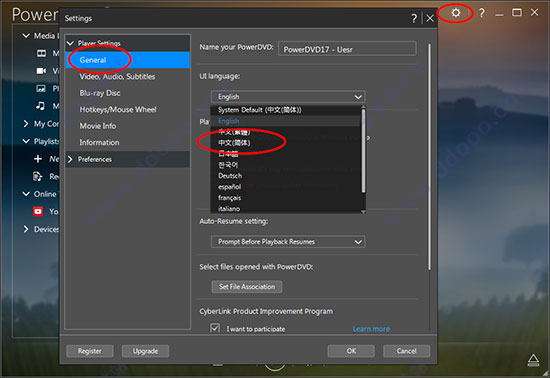Click the Upgrade button
The height and width of the screenshot is (378, 550).
tap(145, 351)
